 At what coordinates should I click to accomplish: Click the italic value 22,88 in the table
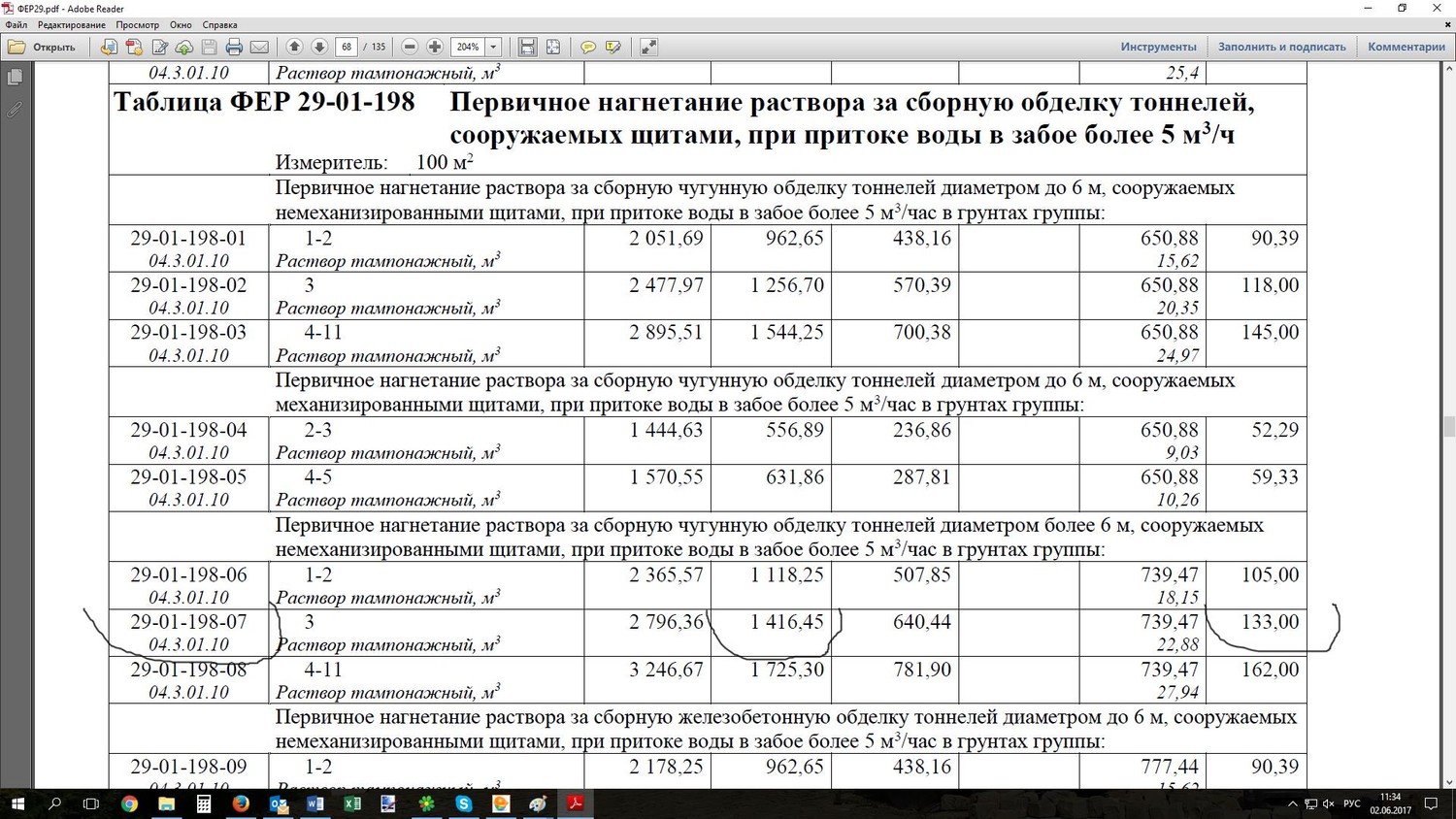coord(1177,644)
